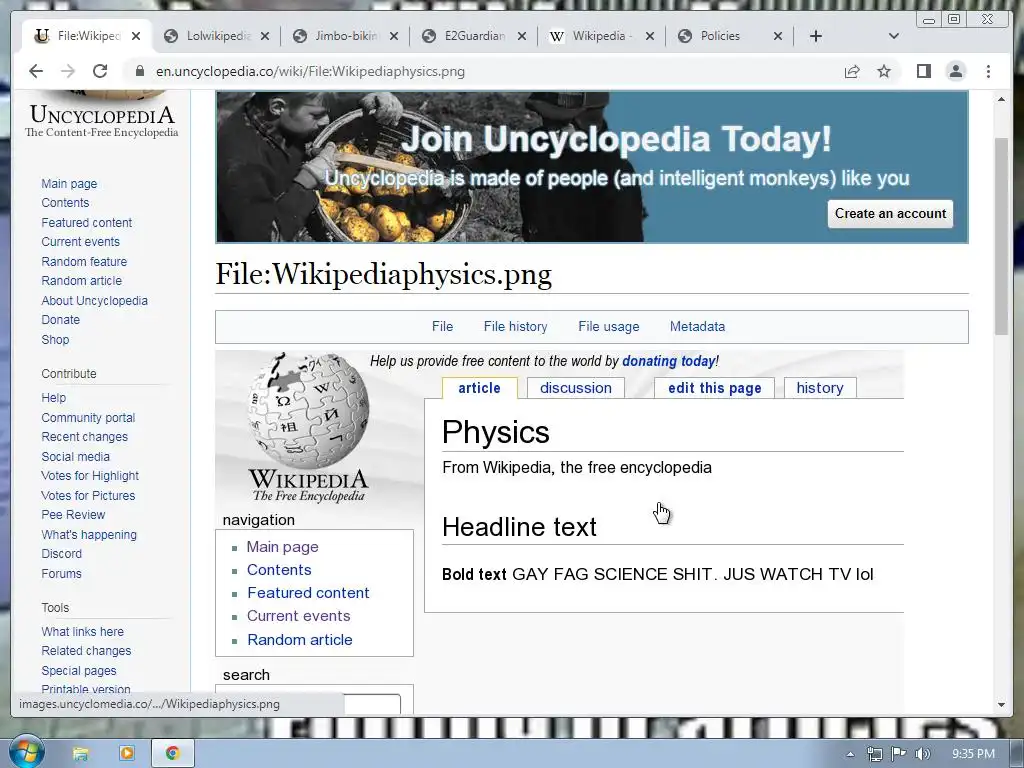Open Featured content sidebar link

[x=86, y=223]
